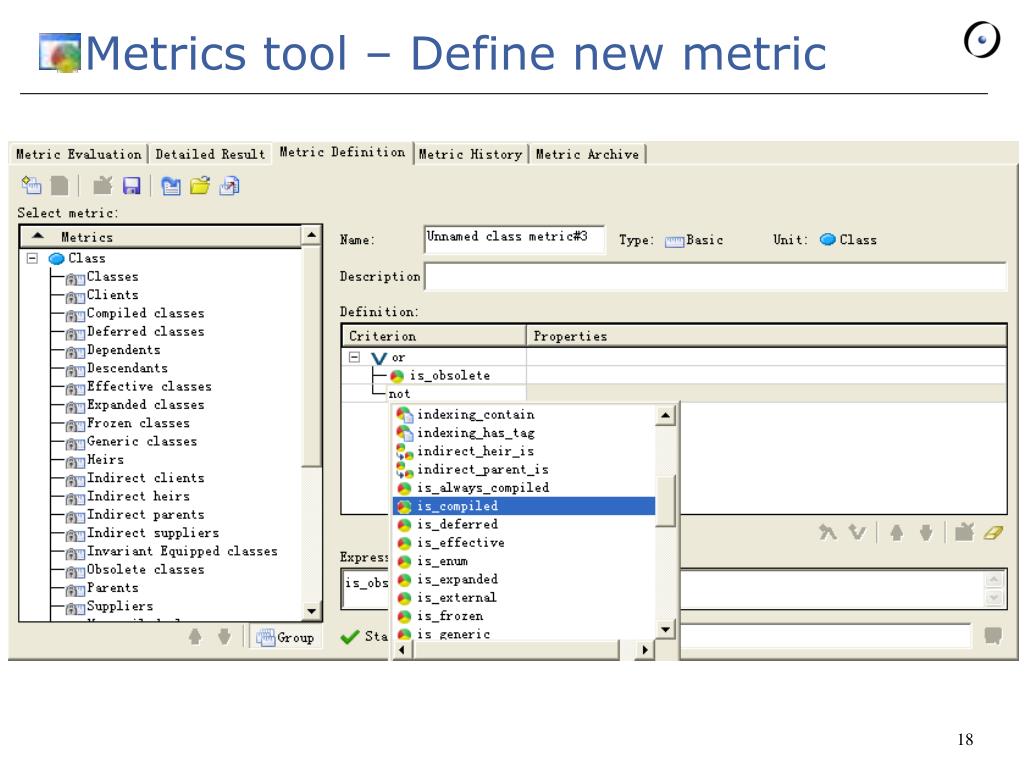Click the greyed delete metric toolbar icon
The image size is (1024, 768).
coord(102,186)
